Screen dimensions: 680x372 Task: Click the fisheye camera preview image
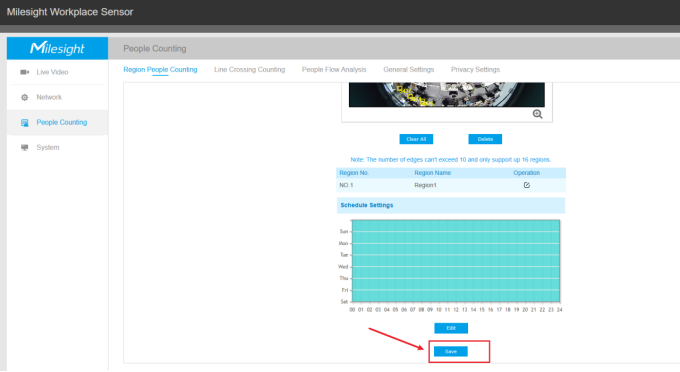pos(447,95)
